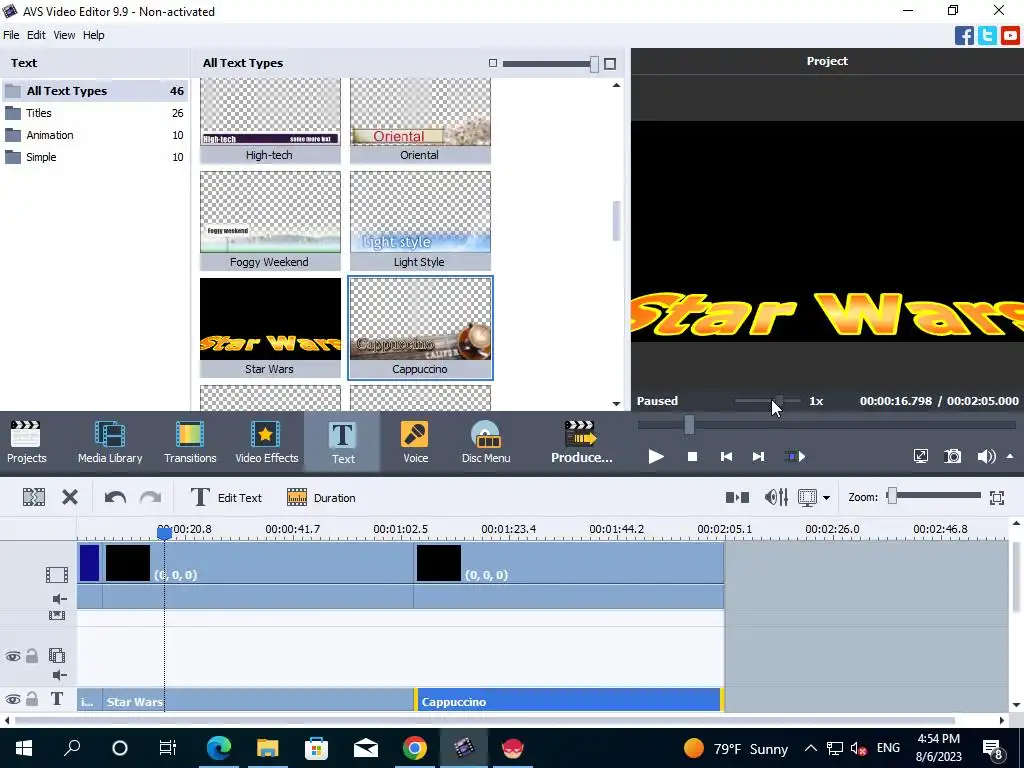1024x768 pixels.
Task: Open the Disc Menu section
Action: tap(486, 442)
